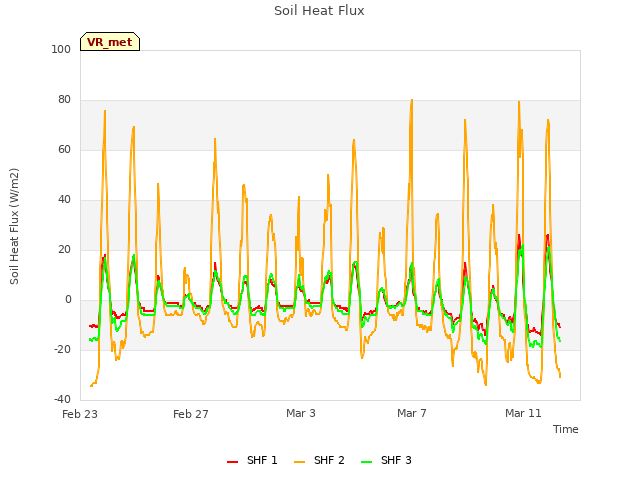This screenshot has width=640, height=480.
Task: Toggle the SHF 2 legend entry
Action: tap(319, 460)
